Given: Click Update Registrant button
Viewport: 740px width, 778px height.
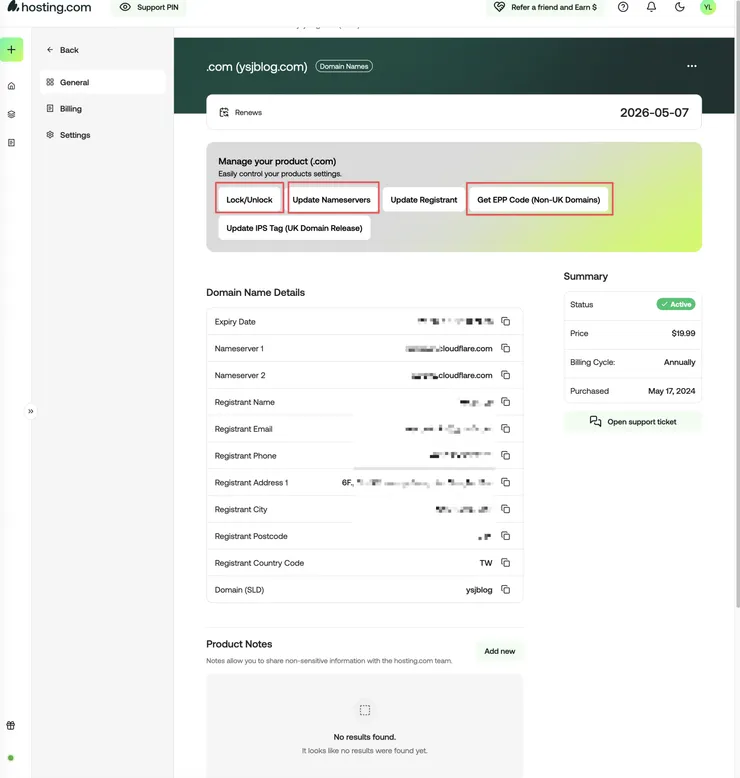Looking at the screenshot, I should 424,199.
